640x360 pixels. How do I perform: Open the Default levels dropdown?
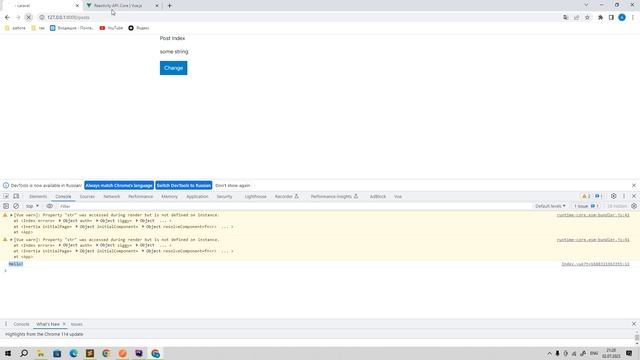550,206
